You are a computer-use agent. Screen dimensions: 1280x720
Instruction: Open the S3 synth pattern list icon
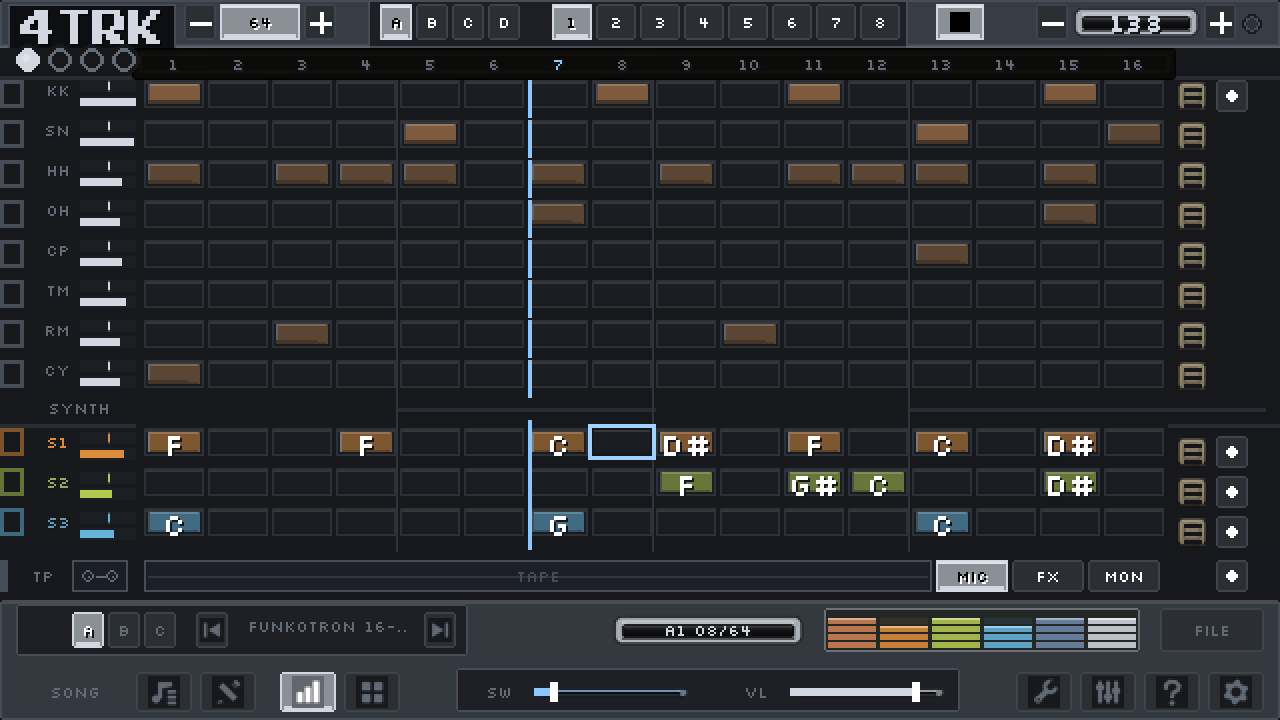[1192, 532]
